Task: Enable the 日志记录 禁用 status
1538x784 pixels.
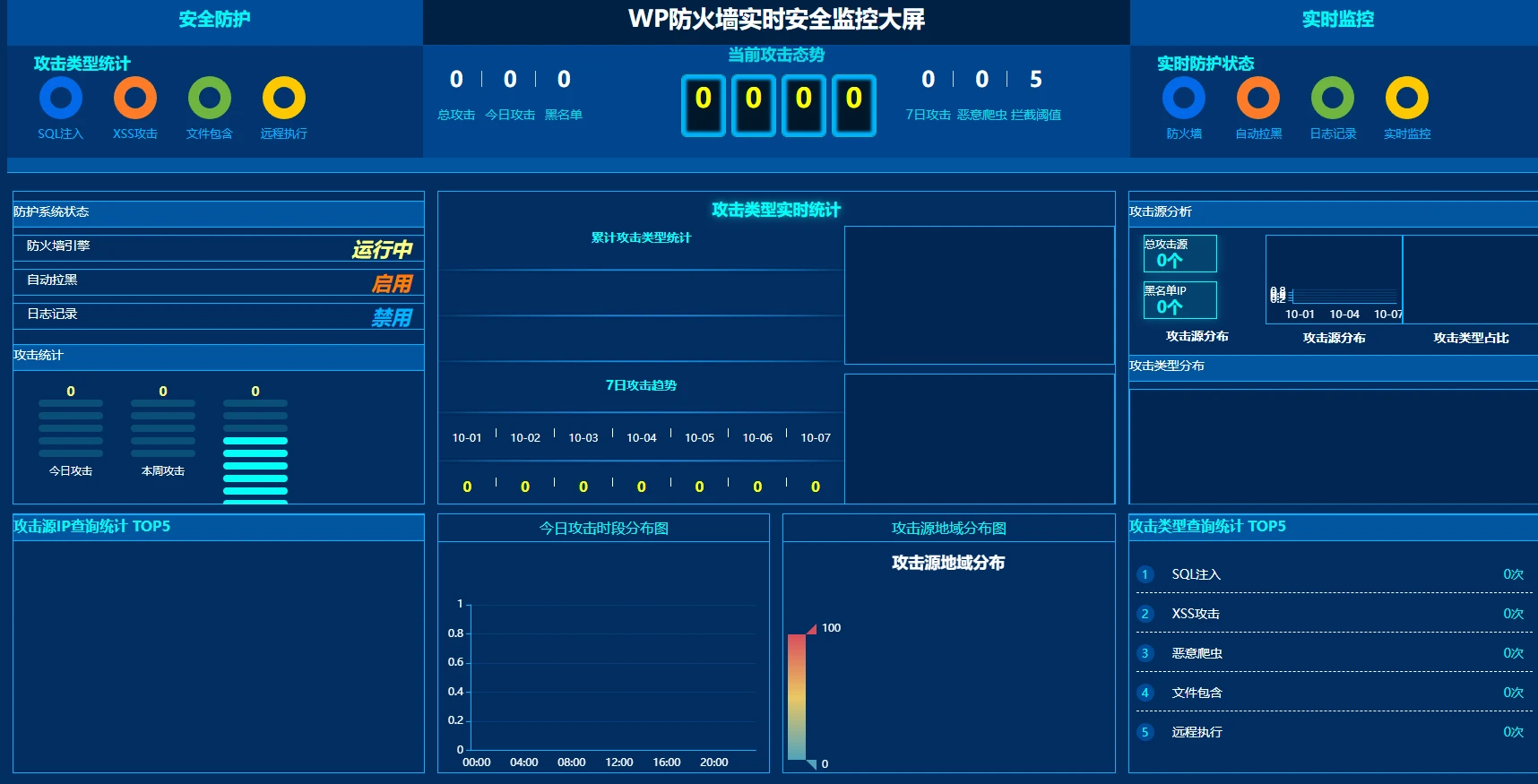Action: click(392, 317)
